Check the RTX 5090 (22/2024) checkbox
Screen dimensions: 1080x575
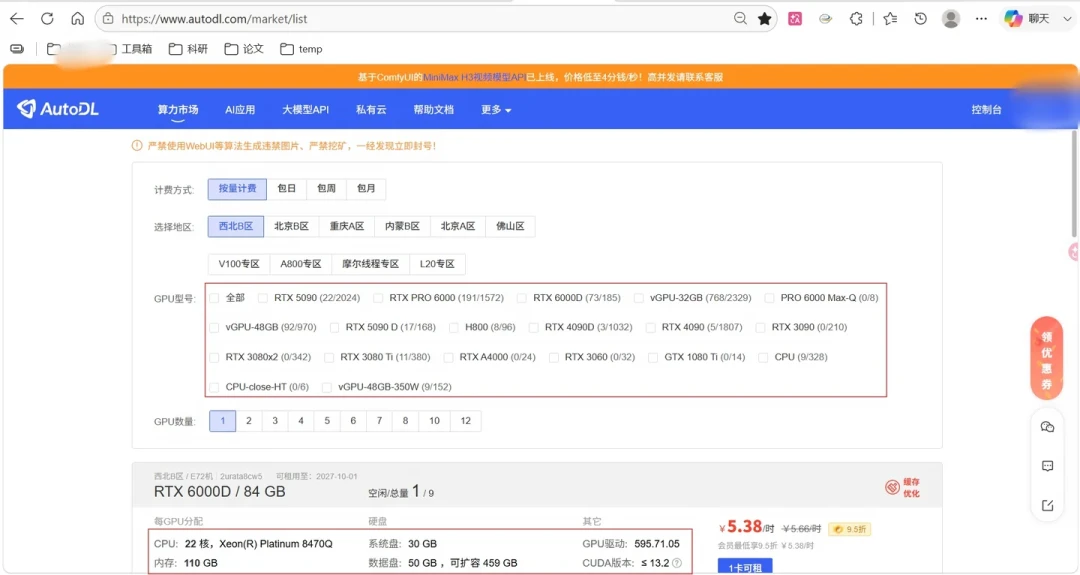[x=262, y=297]
